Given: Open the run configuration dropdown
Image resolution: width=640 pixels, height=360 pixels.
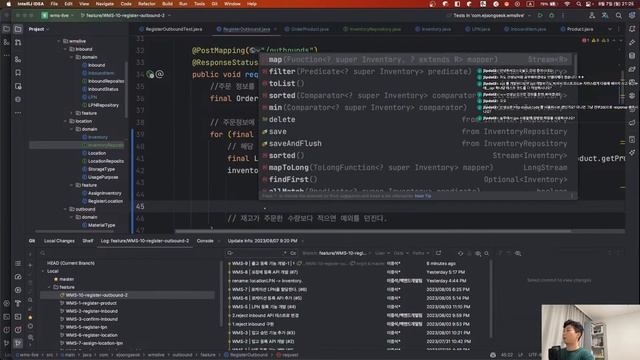Looking at the screenshot, I should (x=489, y=16).
